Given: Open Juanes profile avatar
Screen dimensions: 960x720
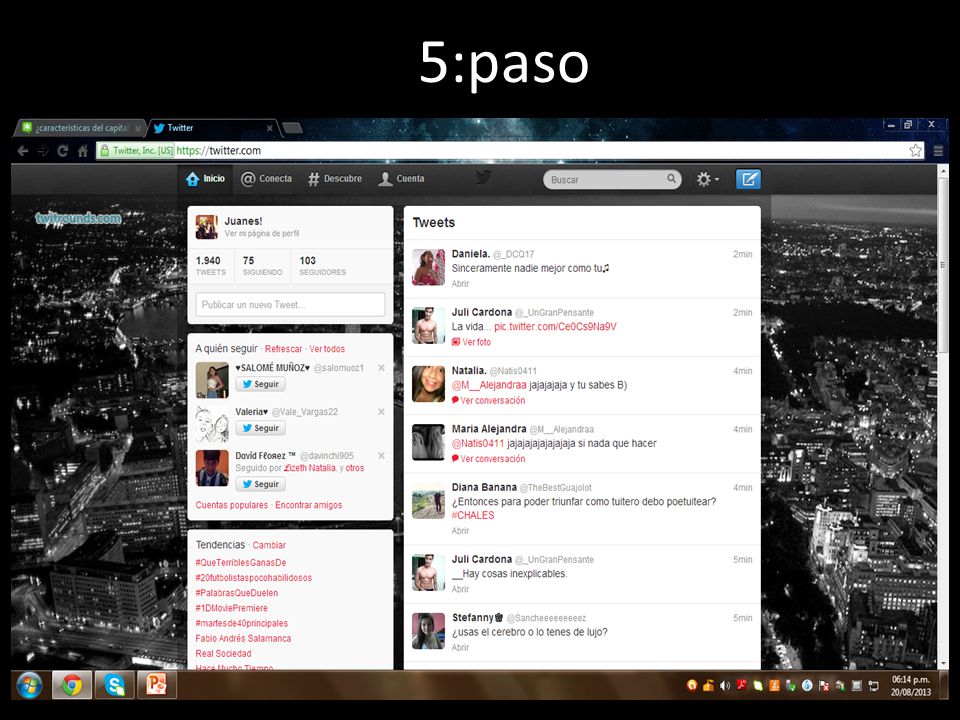Looking at the screenshot, I should (x=207, y=227).
